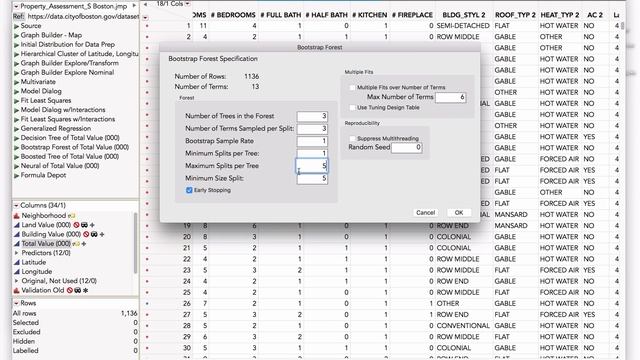Click the HEAT_TYP 2 column header
This screenshot has height=360, width=640.
(x=560, y=15)
